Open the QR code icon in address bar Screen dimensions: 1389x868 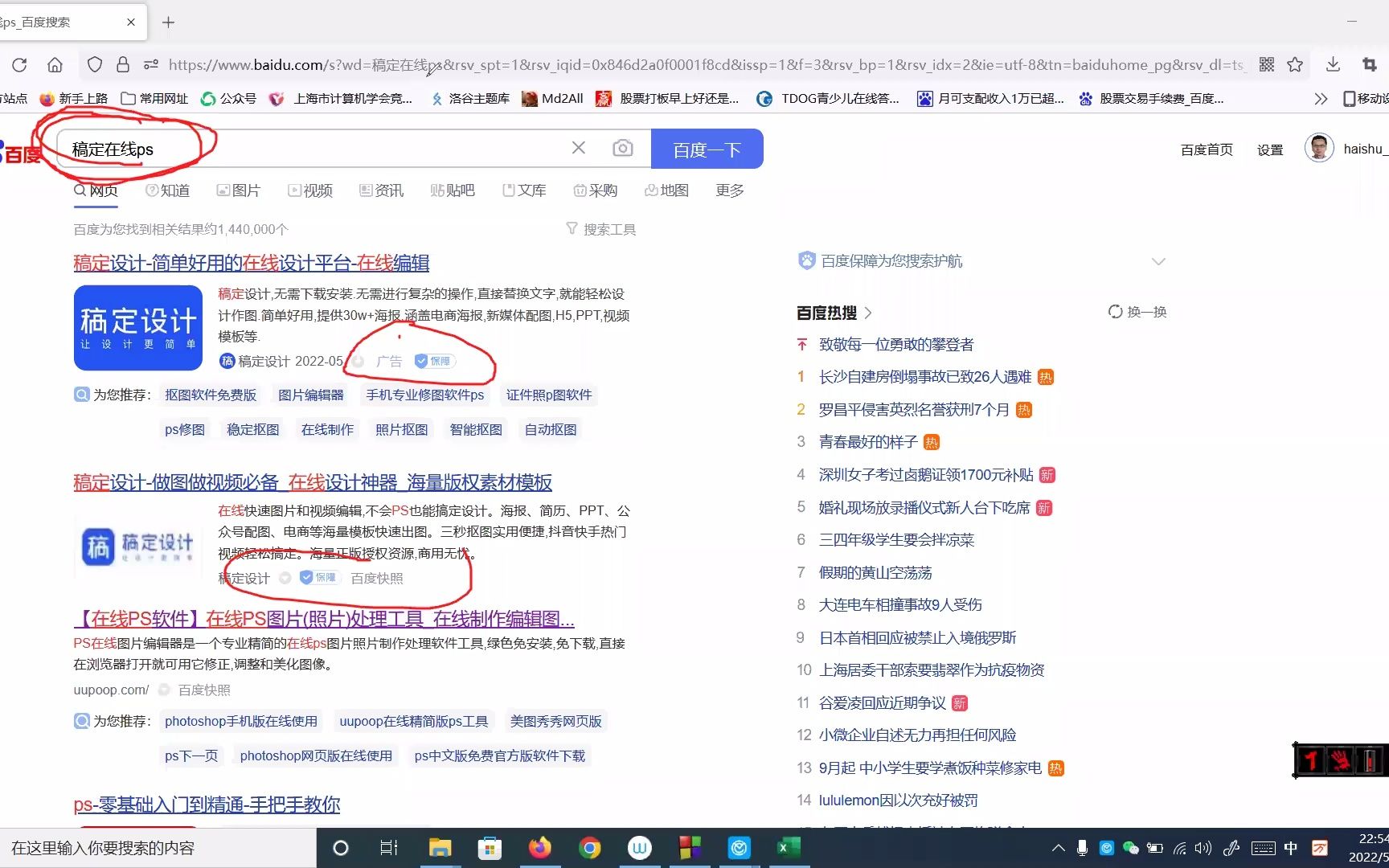point(1267,65)
